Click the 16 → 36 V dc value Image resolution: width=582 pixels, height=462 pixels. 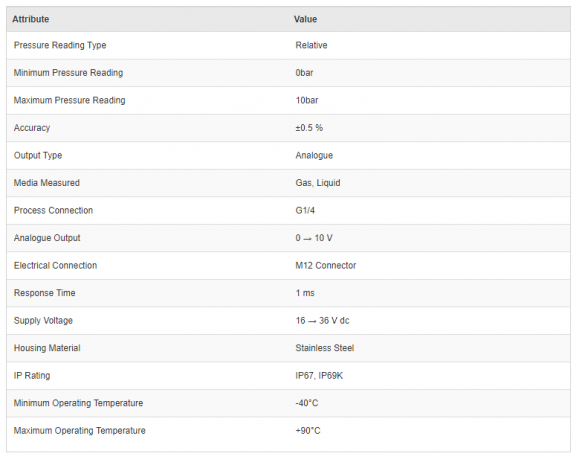click(322, 321)
